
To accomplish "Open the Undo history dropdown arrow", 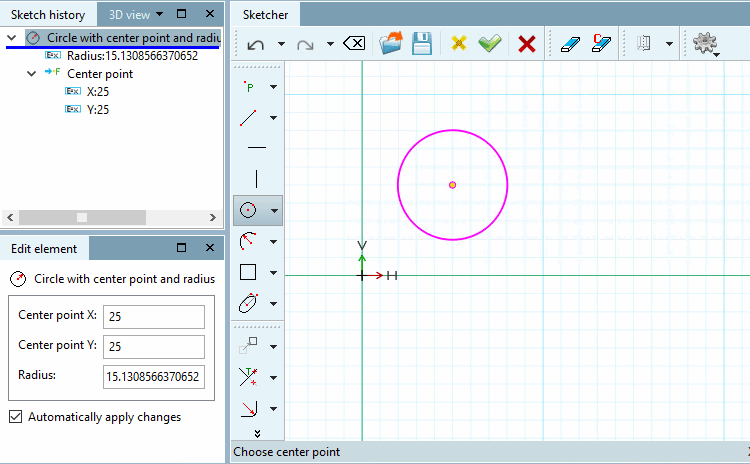I will tap(281, 44).
